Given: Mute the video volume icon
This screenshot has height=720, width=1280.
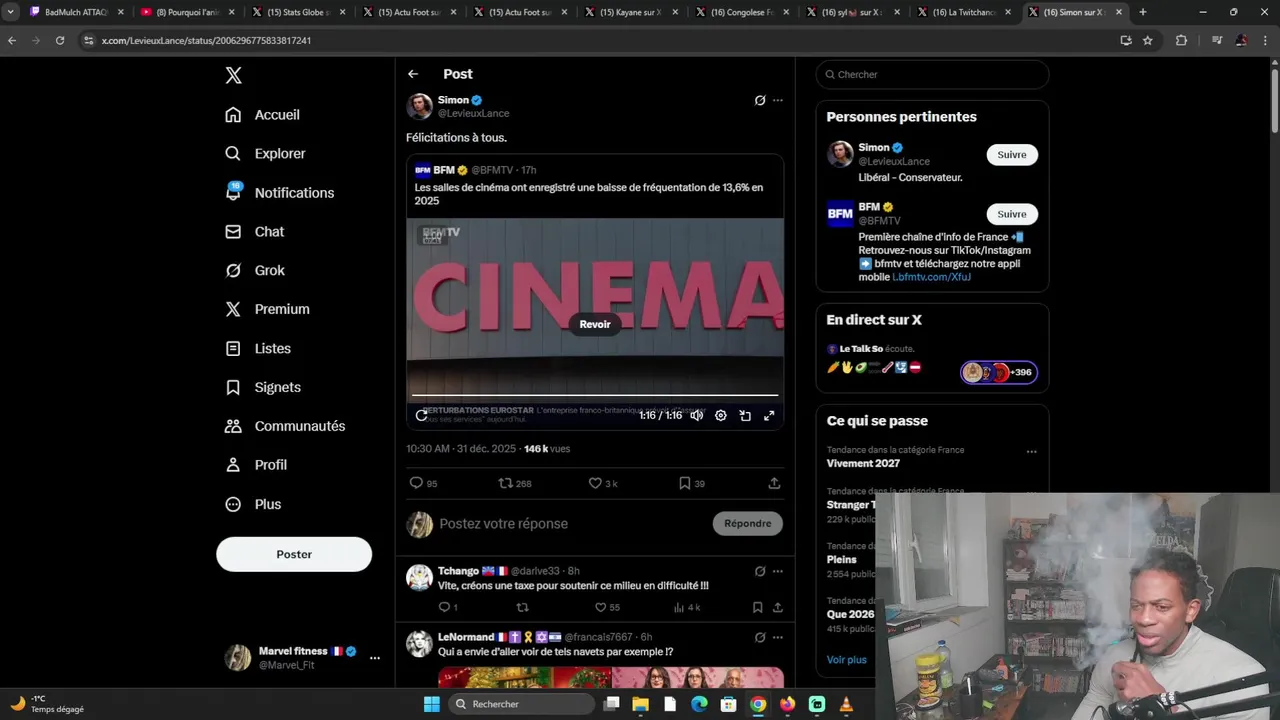Looking at the screenshot, I should [697, 416].
